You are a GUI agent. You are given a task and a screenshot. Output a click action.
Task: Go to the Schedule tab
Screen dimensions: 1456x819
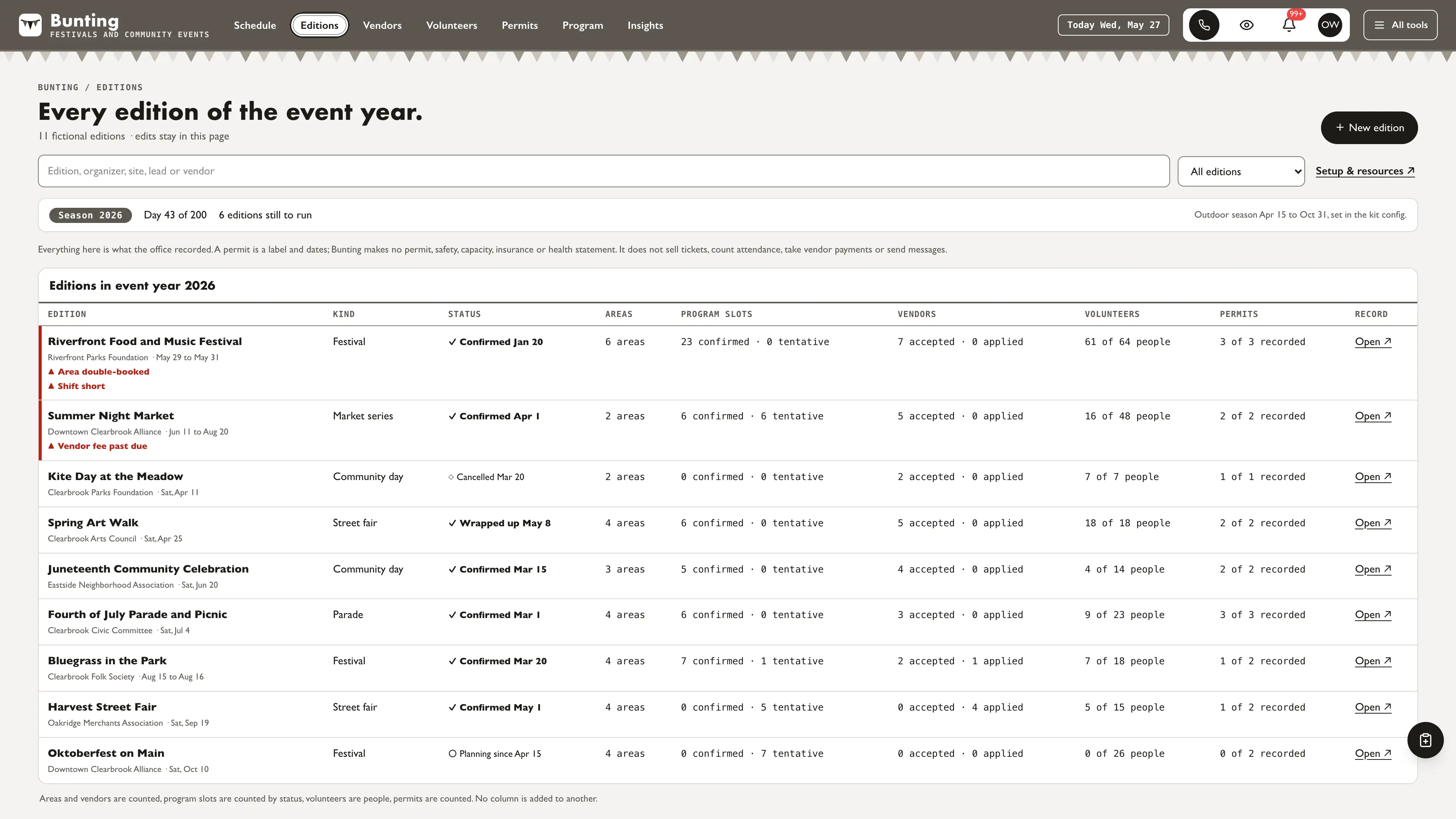pyautogui.click(x=255, y=25)
